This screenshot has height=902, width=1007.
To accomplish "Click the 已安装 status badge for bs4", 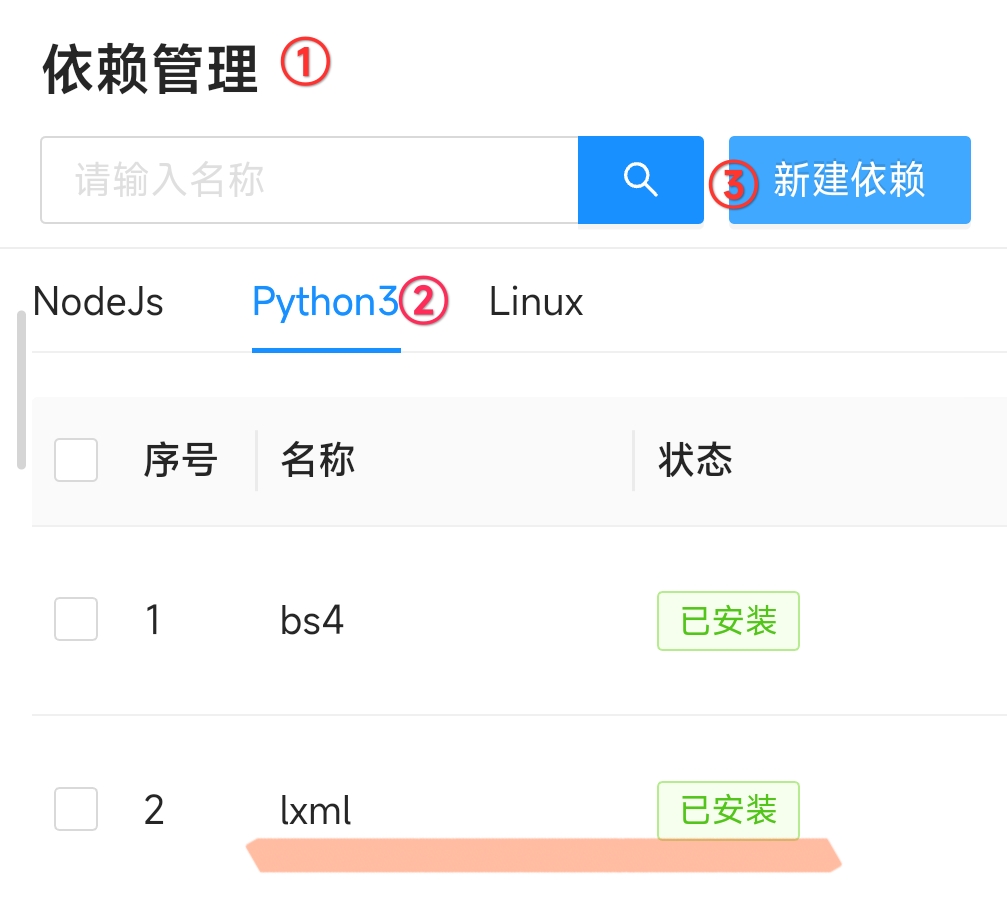I will (728, 620).
